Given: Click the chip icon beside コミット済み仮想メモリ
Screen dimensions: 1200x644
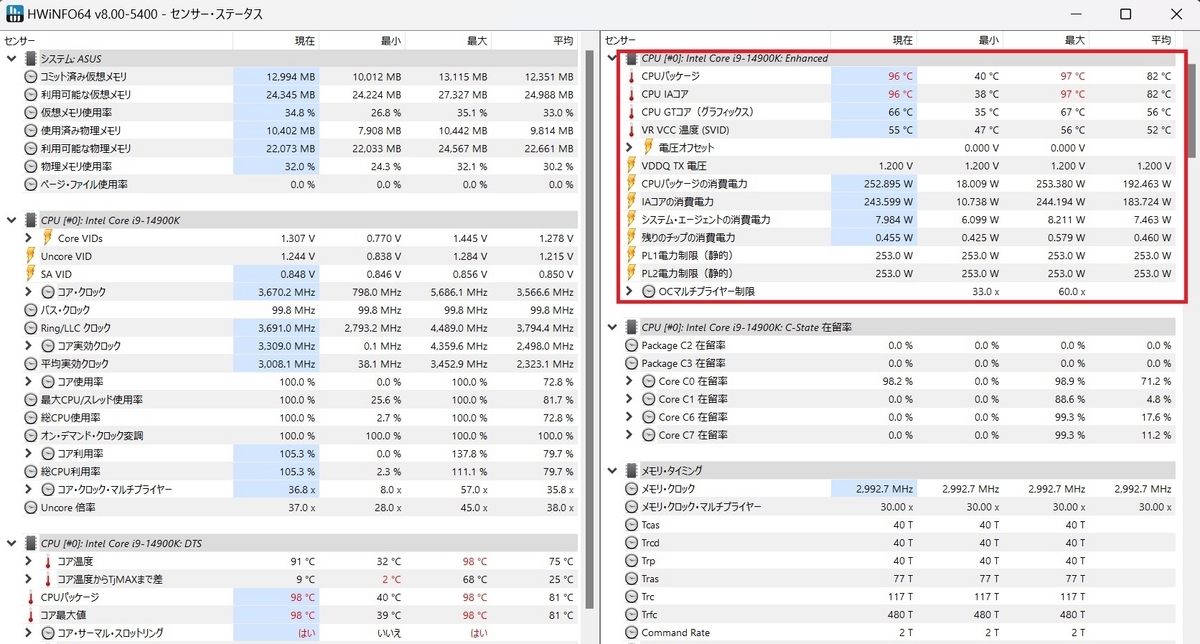Looking at the screenshot, I should pos(31,77).
